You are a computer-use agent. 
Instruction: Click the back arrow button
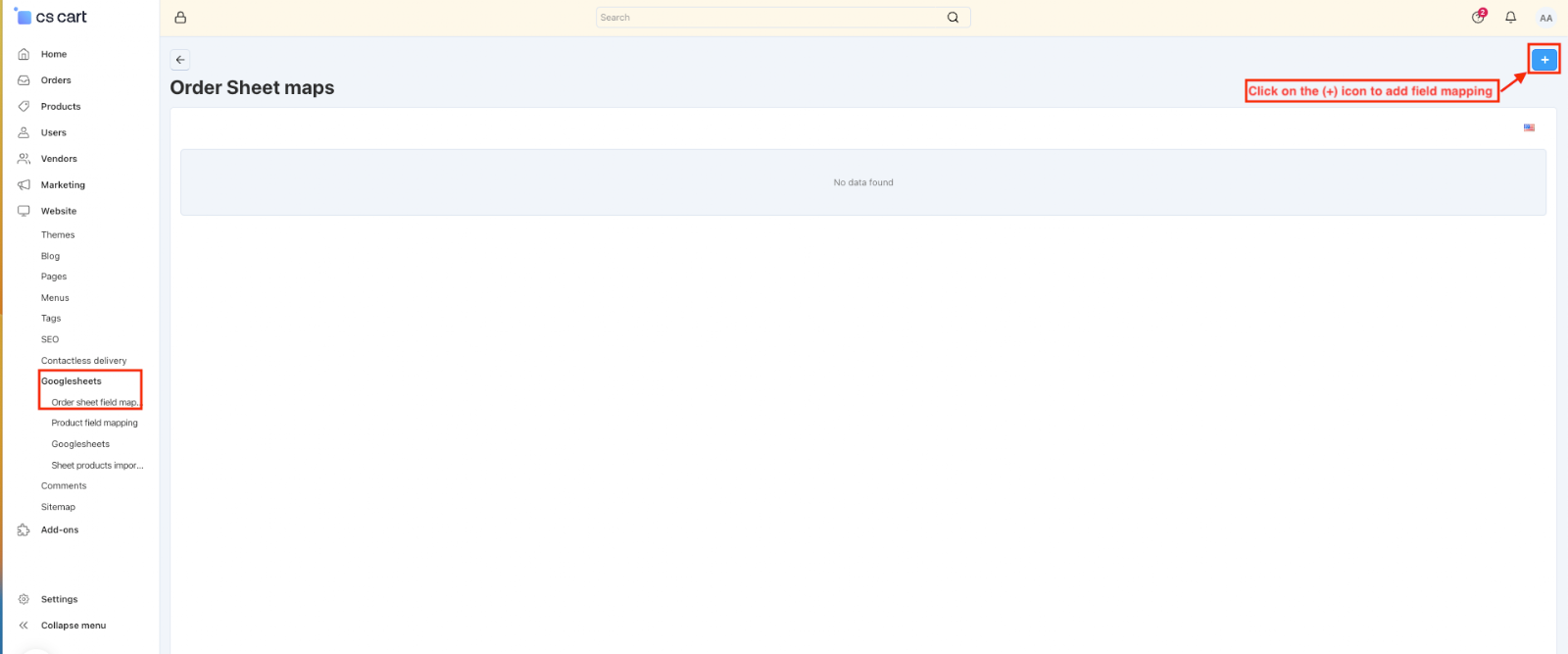pos(180,60)
